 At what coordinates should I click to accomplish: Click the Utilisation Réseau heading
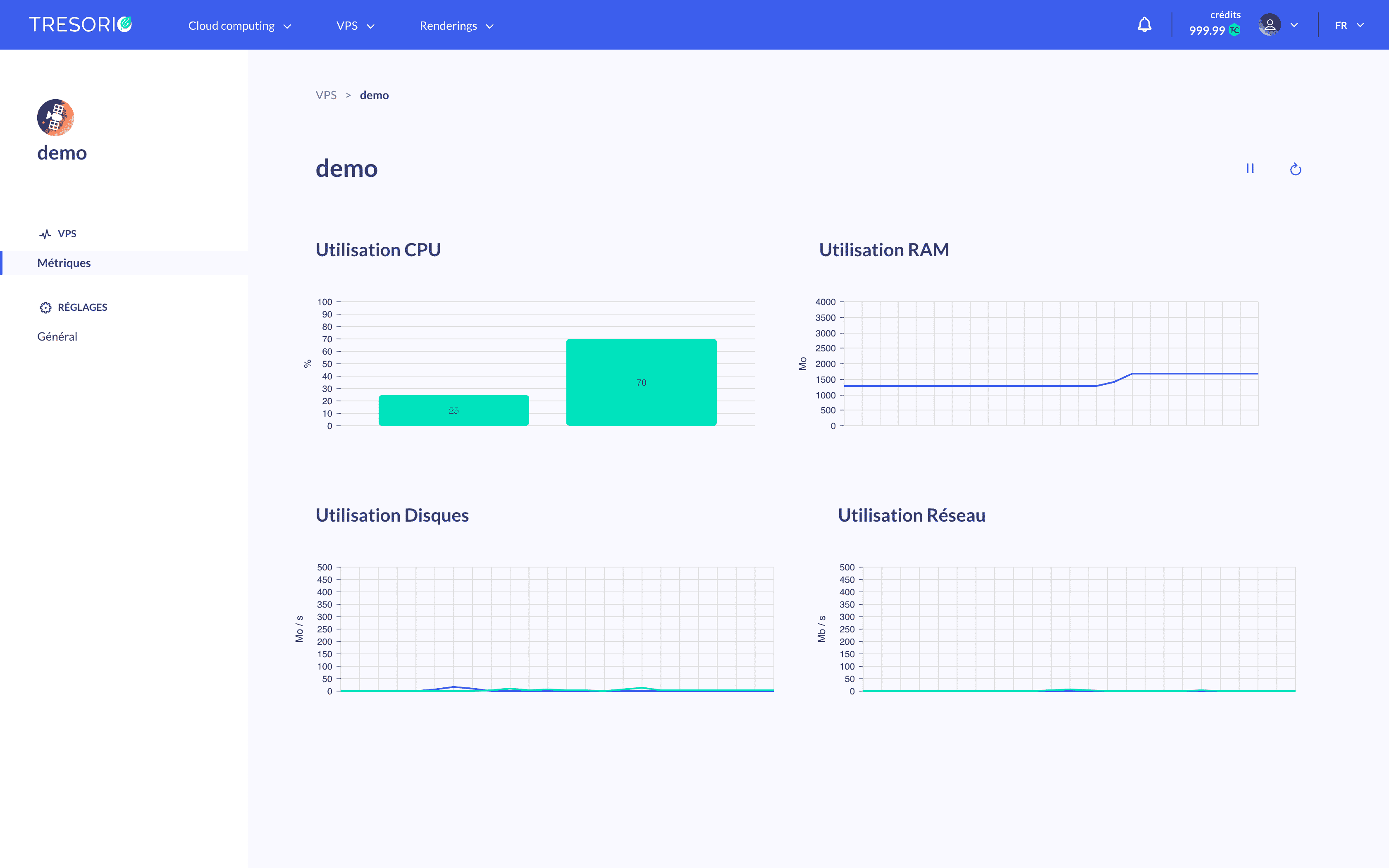coord(912,515)
